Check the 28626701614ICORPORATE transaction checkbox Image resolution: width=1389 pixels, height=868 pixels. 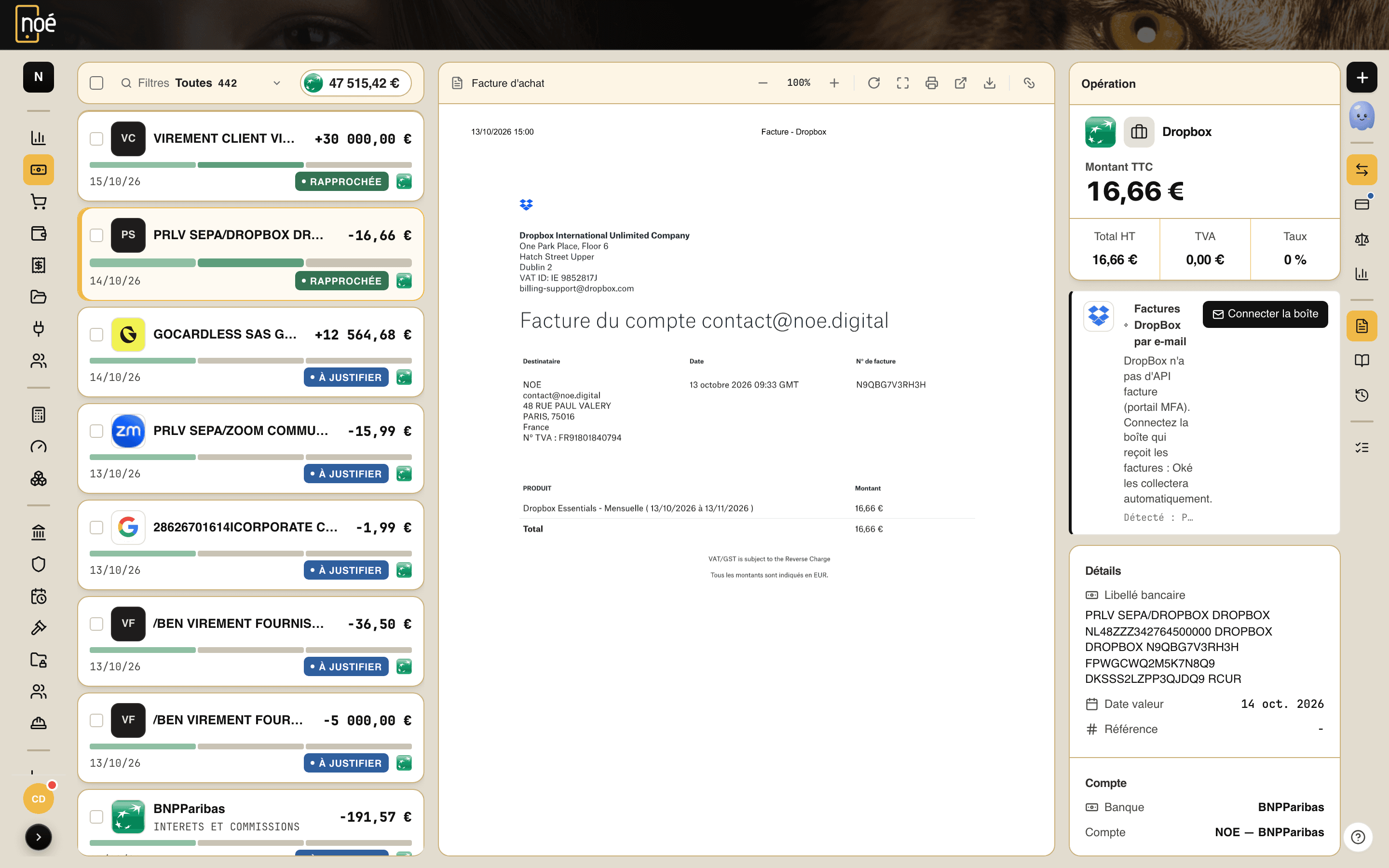pyautogui.click(x=96, y=528)
